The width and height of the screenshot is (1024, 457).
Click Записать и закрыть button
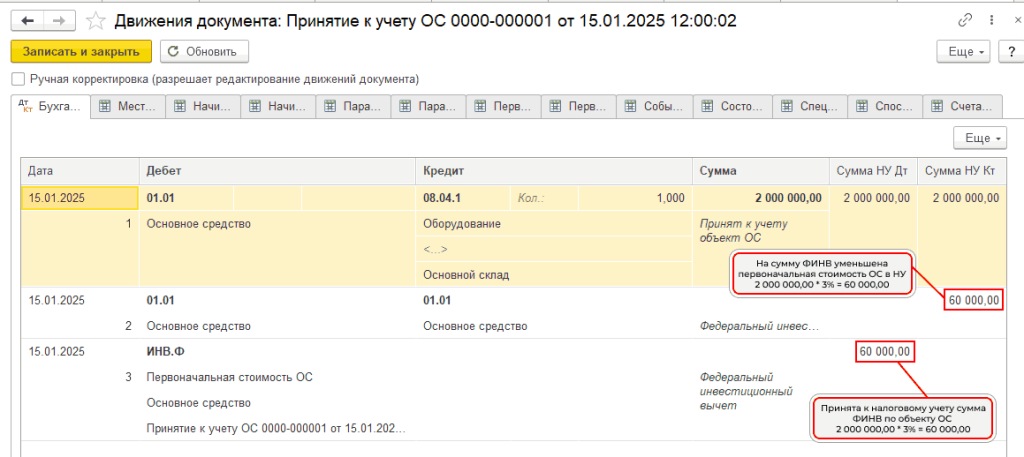click(x=81, y=52)
